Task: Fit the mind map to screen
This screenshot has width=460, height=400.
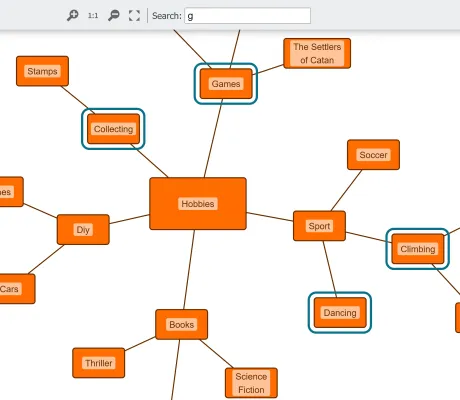Action: (134, 16)
